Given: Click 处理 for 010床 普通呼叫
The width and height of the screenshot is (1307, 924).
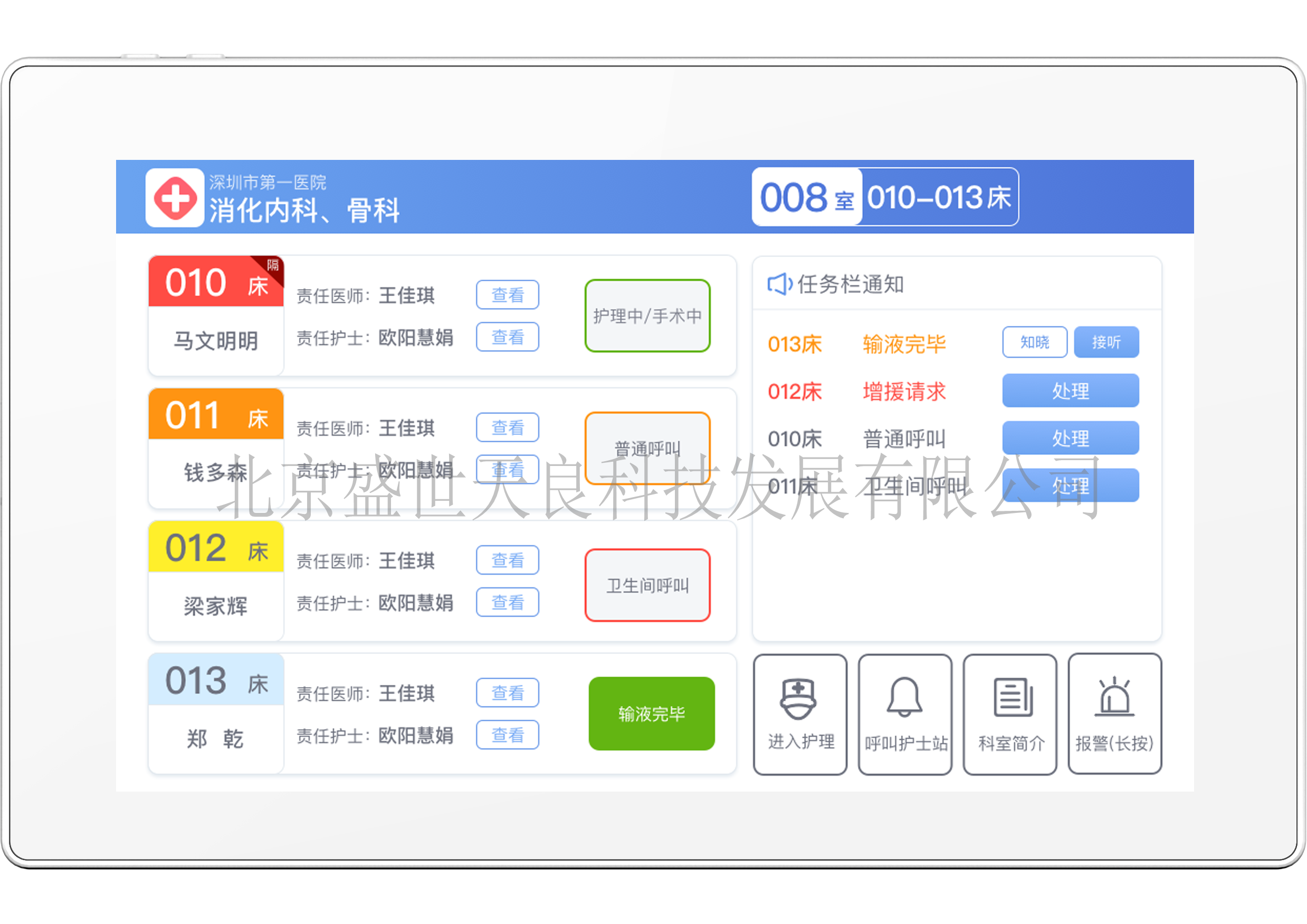Looking at the screenshot, I should click(x=1070, y=439).
